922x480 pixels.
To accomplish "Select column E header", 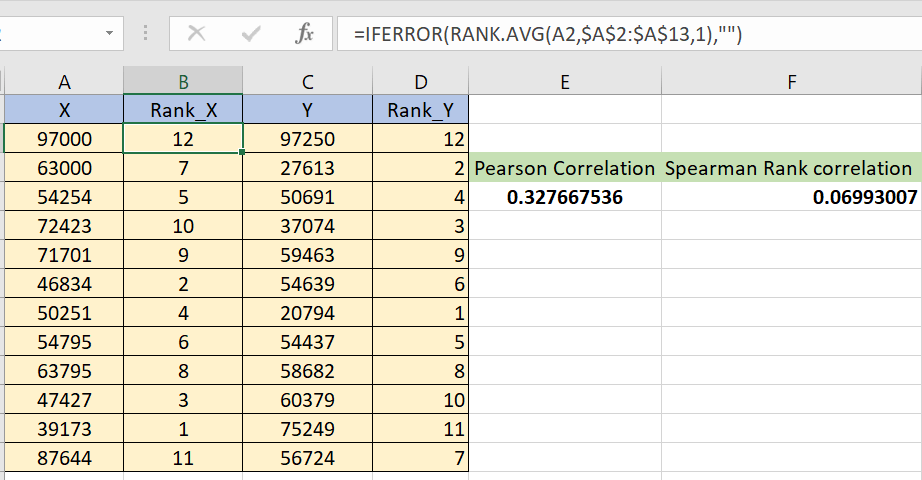I will [x=565, y=82].
